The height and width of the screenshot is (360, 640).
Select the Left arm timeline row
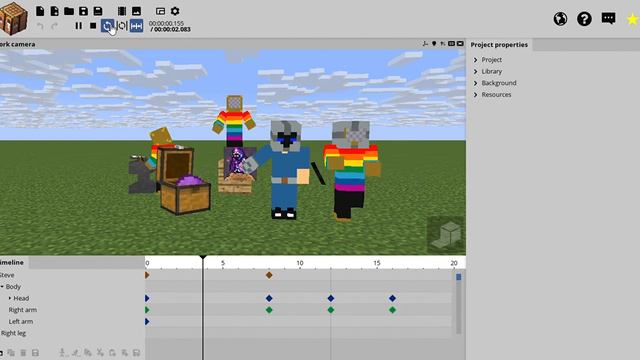tap(72, 322)
